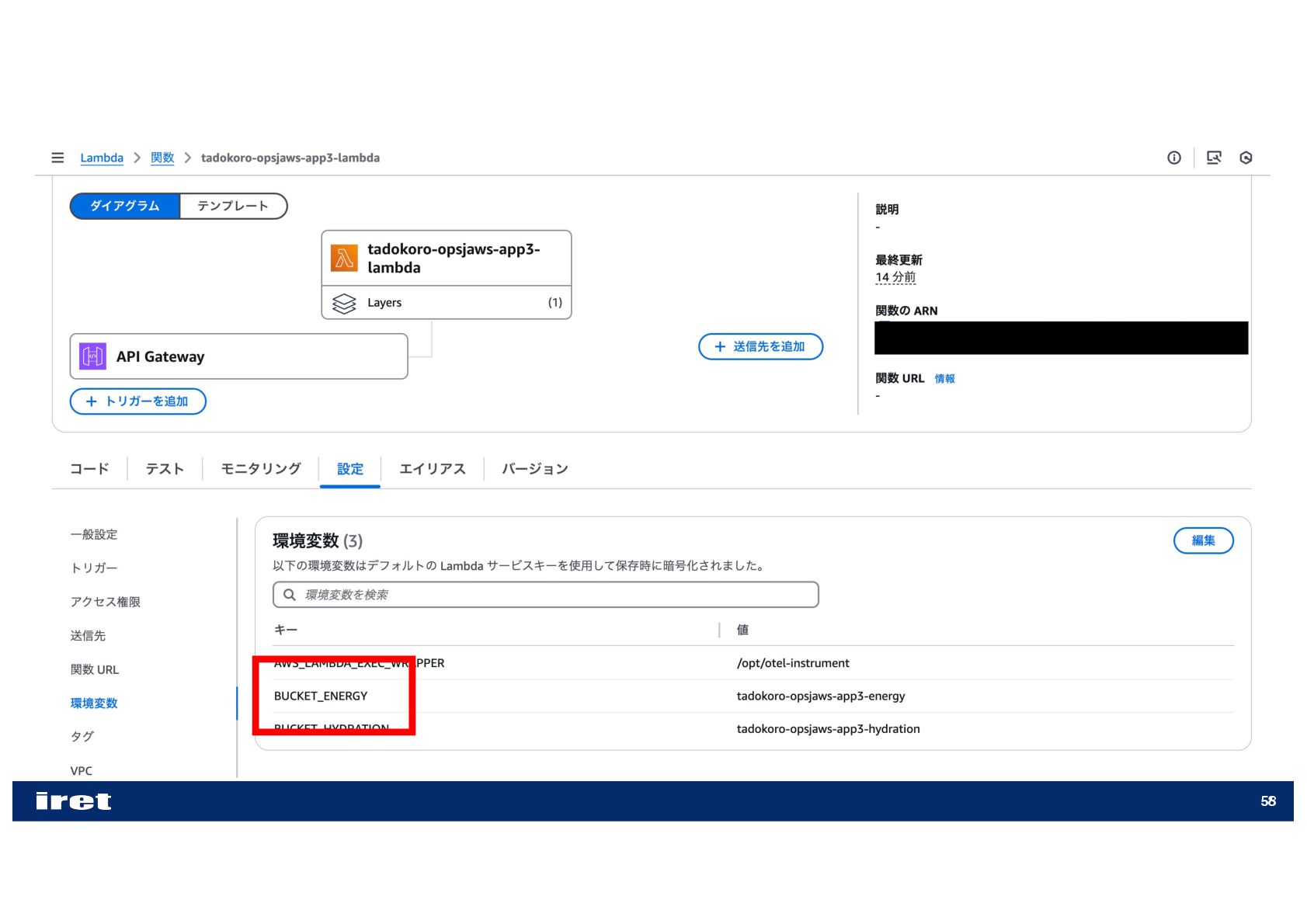
Task: Select 環境変数 in side menu
Action: (94, 703)
